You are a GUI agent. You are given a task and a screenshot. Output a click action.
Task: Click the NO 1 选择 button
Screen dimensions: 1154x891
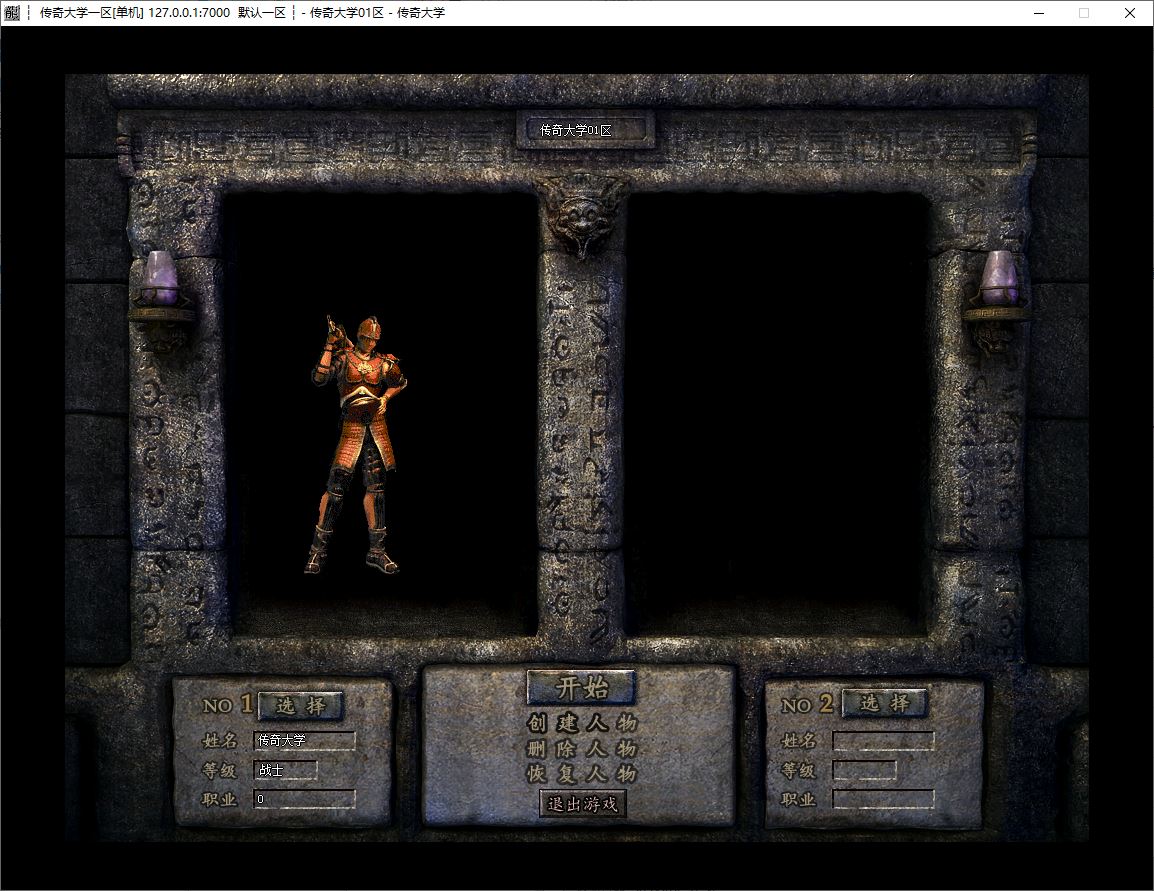tap(300, 706)
